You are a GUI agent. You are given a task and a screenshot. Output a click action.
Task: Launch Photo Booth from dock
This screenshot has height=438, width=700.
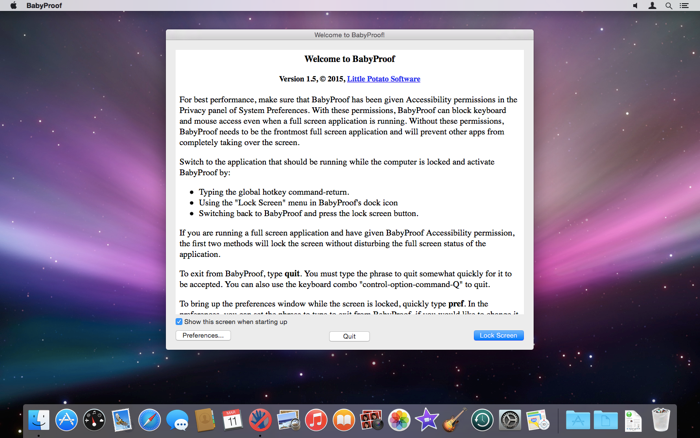(371, 420)
